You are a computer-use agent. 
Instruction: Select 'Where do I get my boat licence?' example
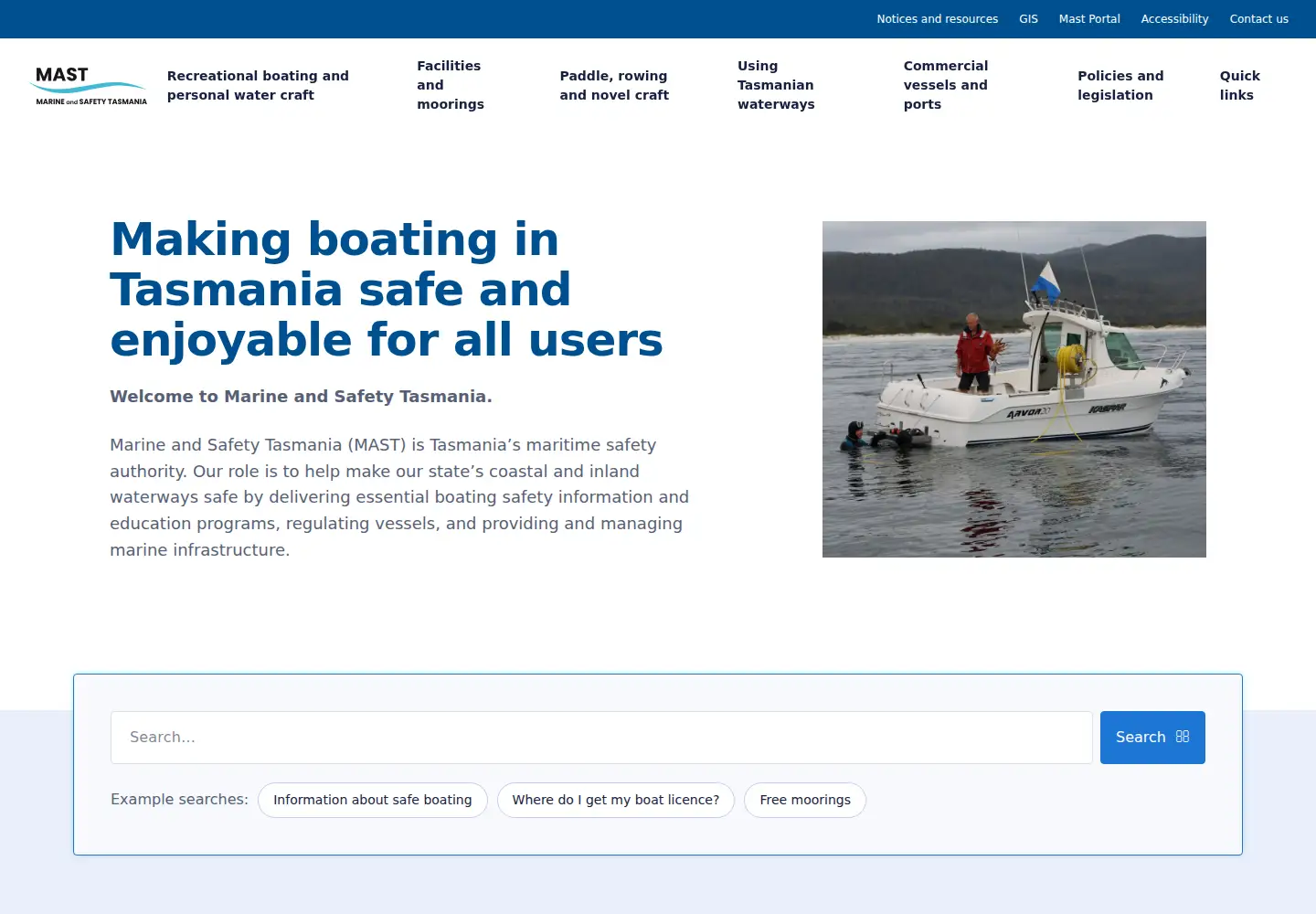(x=616, y=800)
